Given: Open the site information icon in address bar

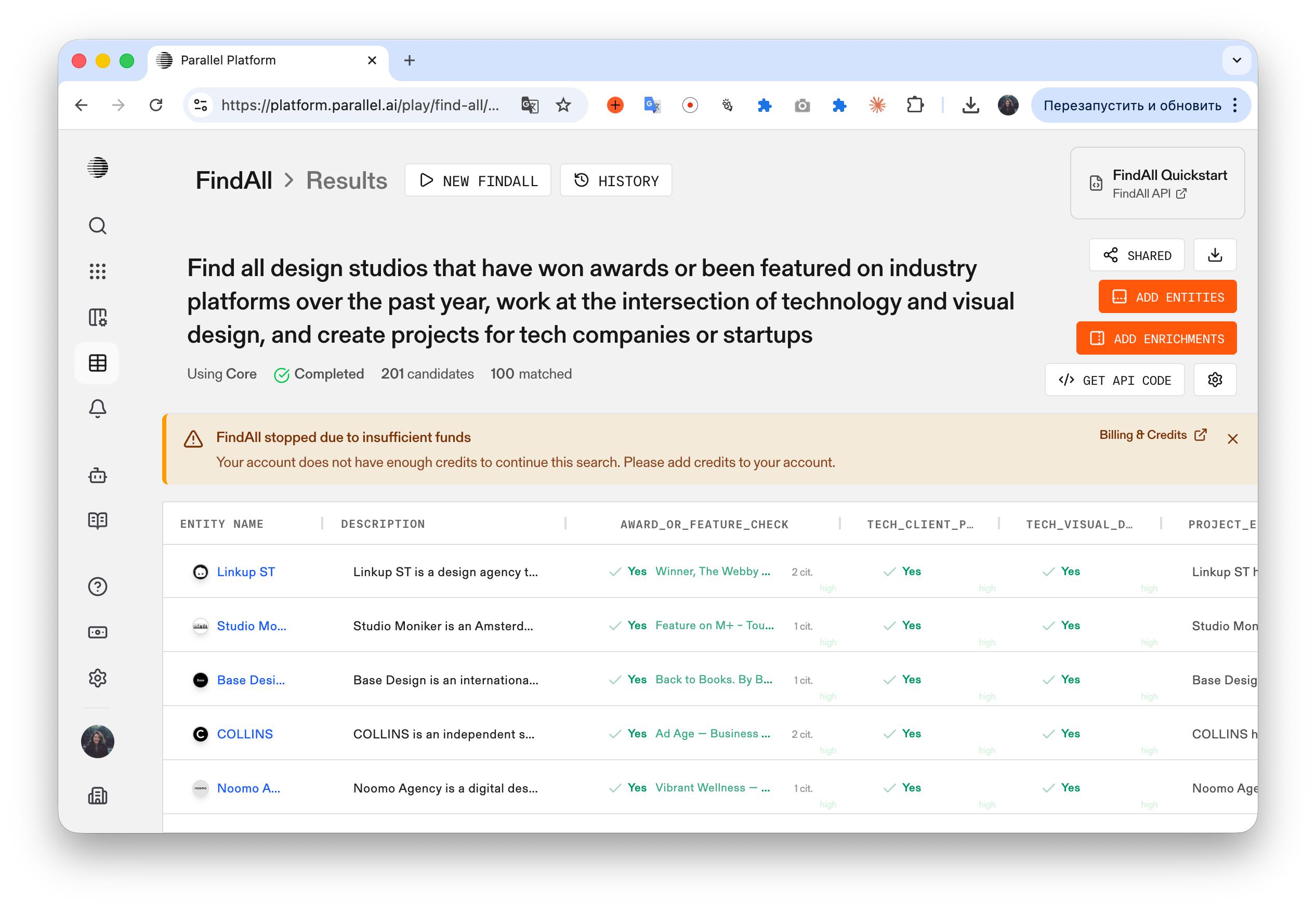Looking at the screenshot, I should (x=201, y=105).
